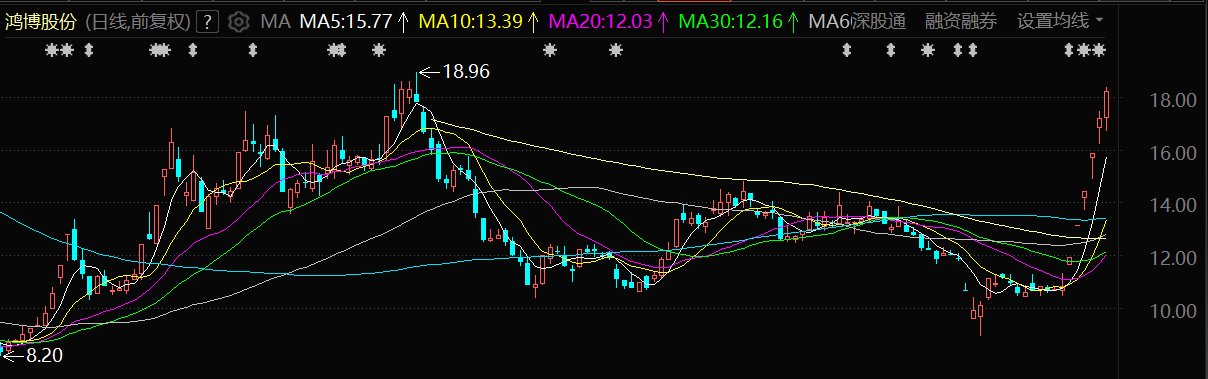This screenshot has width=1208, height=379.
Task: Click the MA20 magenta up arrow
Action: point(662,21)
